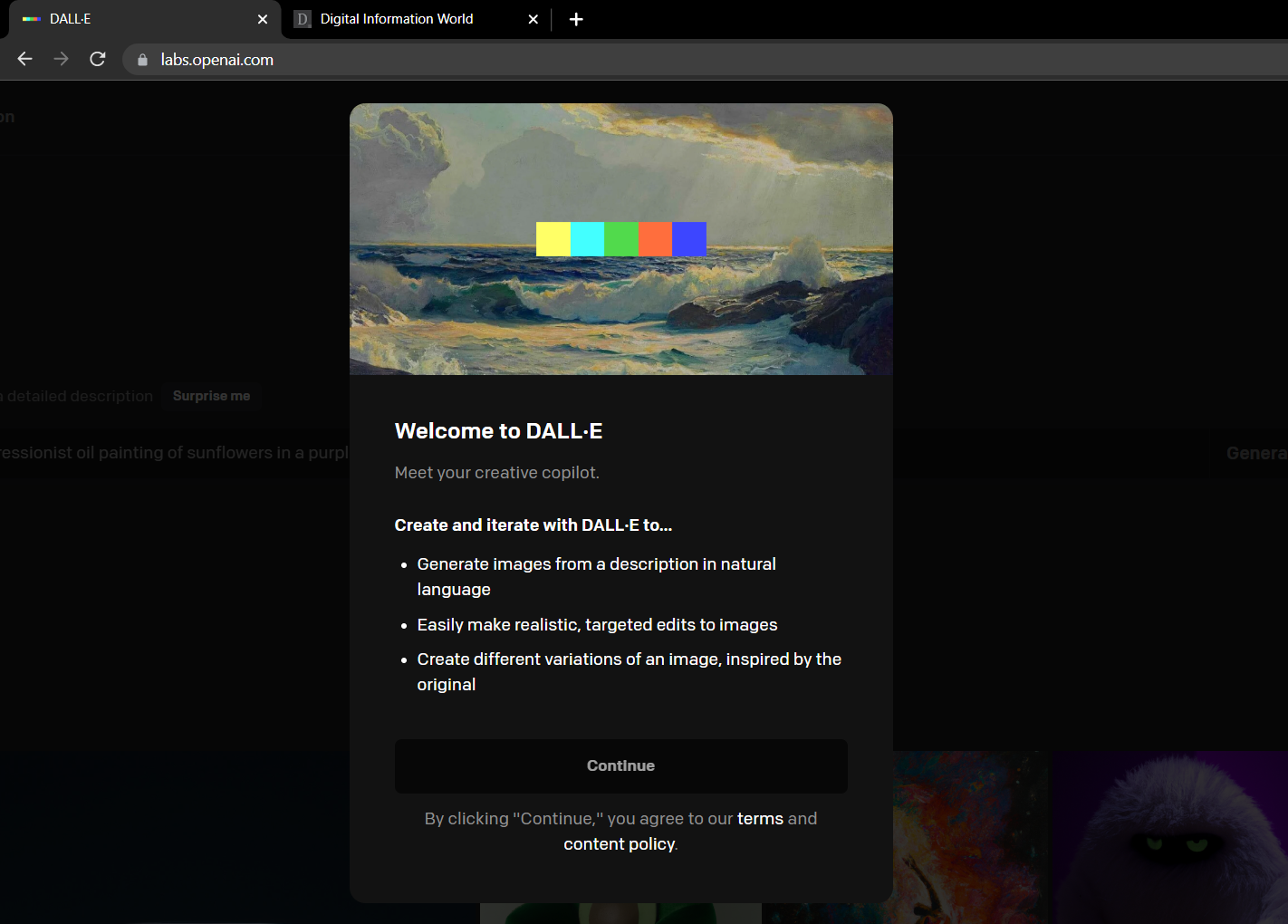The image size is (1288, 924).
Task: Click the DALL·E tab favicon
Action: coord(32,19)
